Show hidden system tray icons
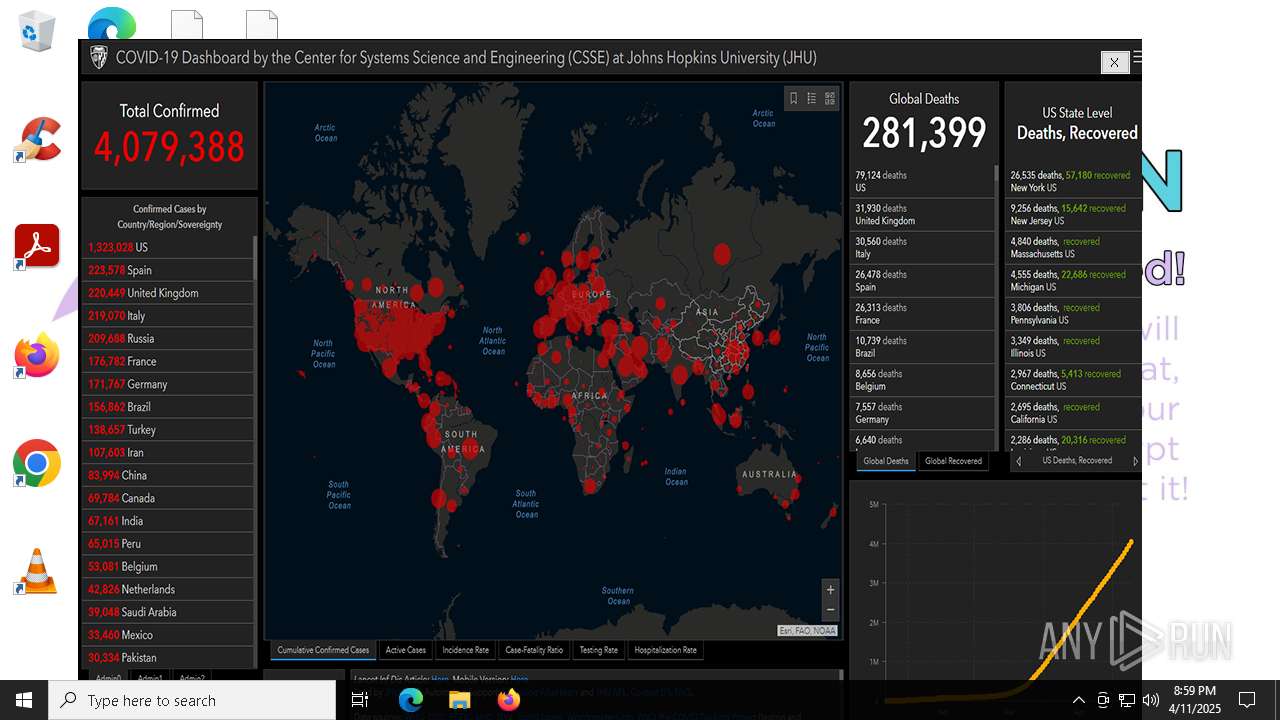The width and height of the screenshot is (1280, 720). [x=1078, y=700]
